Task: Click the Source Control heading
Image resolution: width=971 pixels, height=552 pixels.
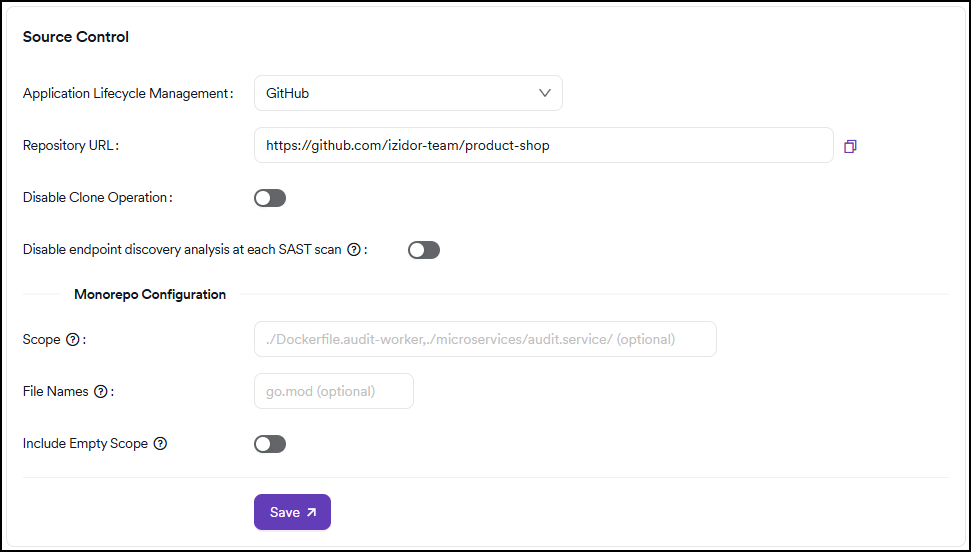Action: [76, 37]
